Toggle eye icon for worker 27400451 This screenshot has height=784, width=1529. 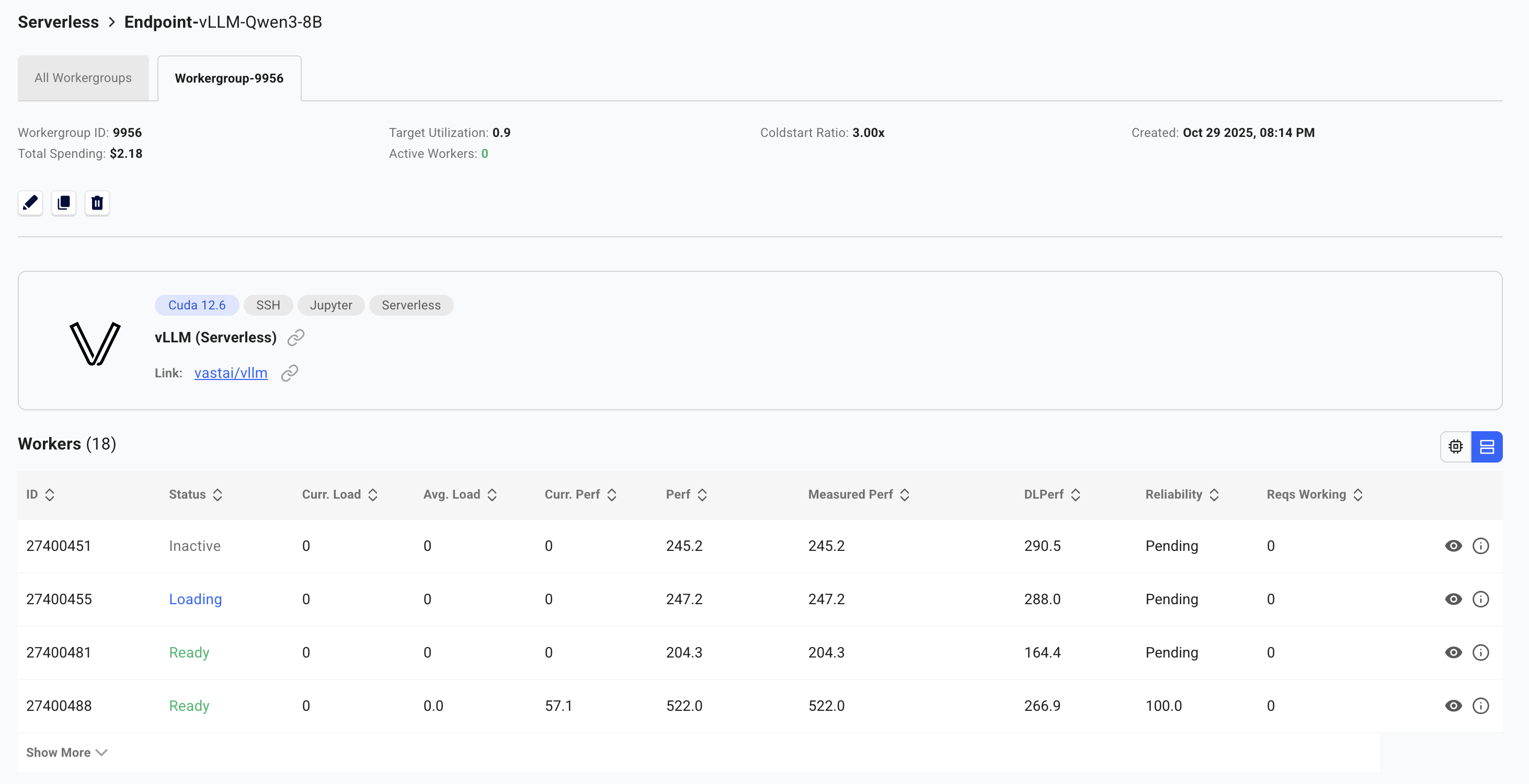(1453, 546)
